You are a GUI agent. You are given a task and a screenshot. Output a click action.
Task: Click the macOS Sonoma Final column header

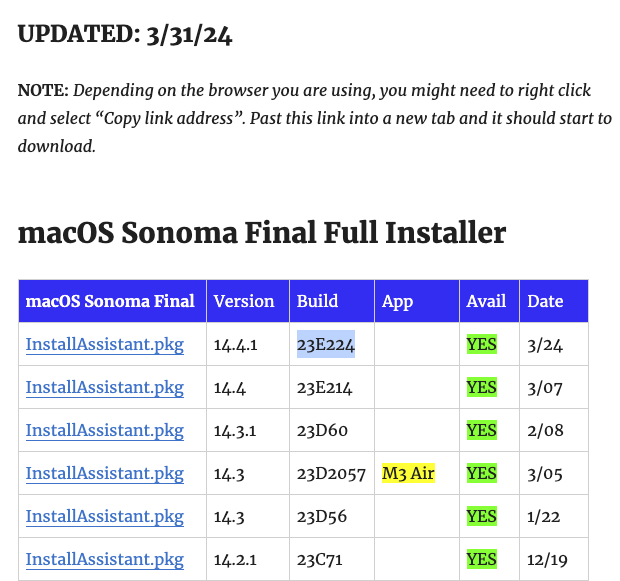click(x=111, y=301)
